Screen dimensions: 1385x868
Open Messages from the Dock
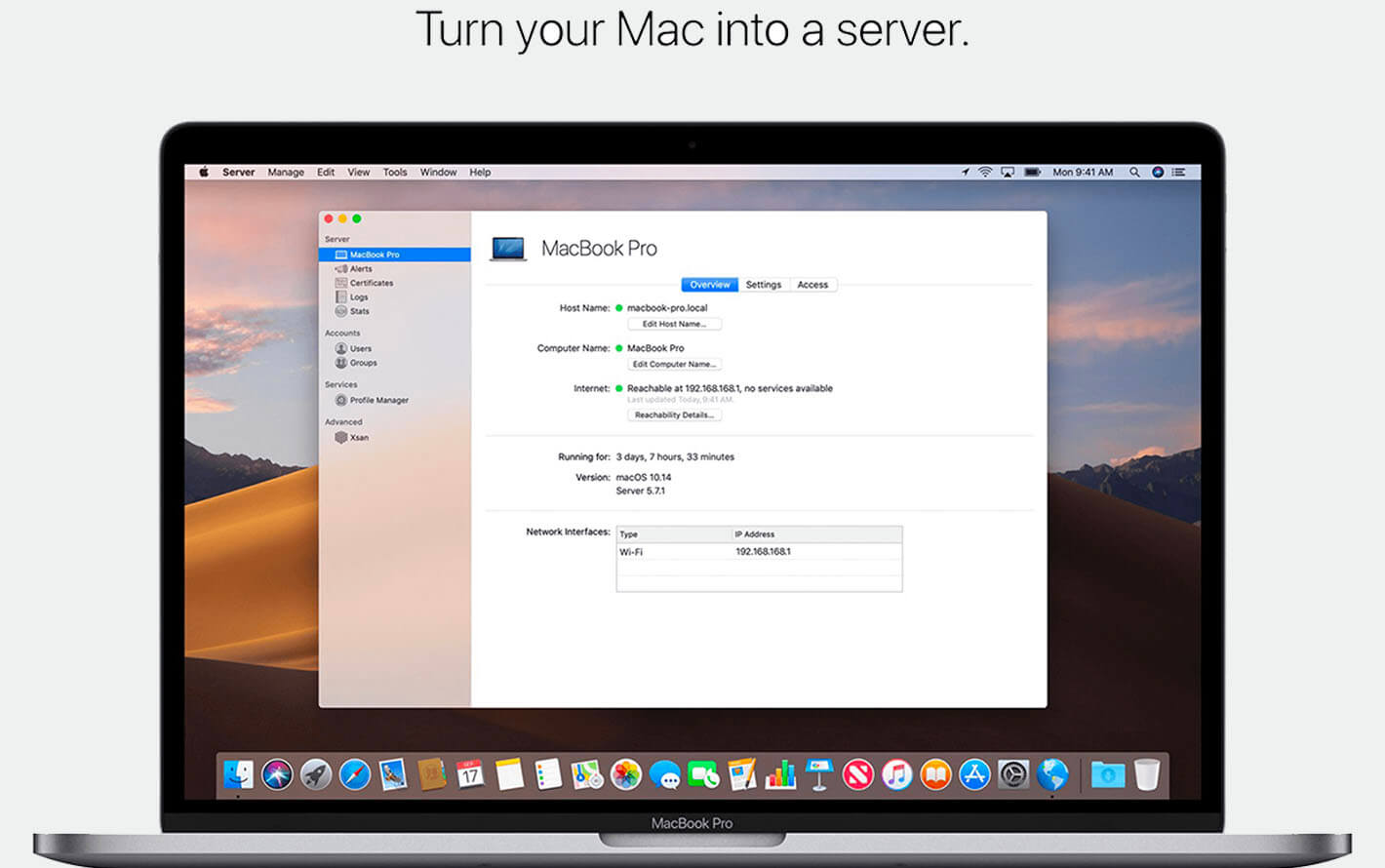click(665, 775)
